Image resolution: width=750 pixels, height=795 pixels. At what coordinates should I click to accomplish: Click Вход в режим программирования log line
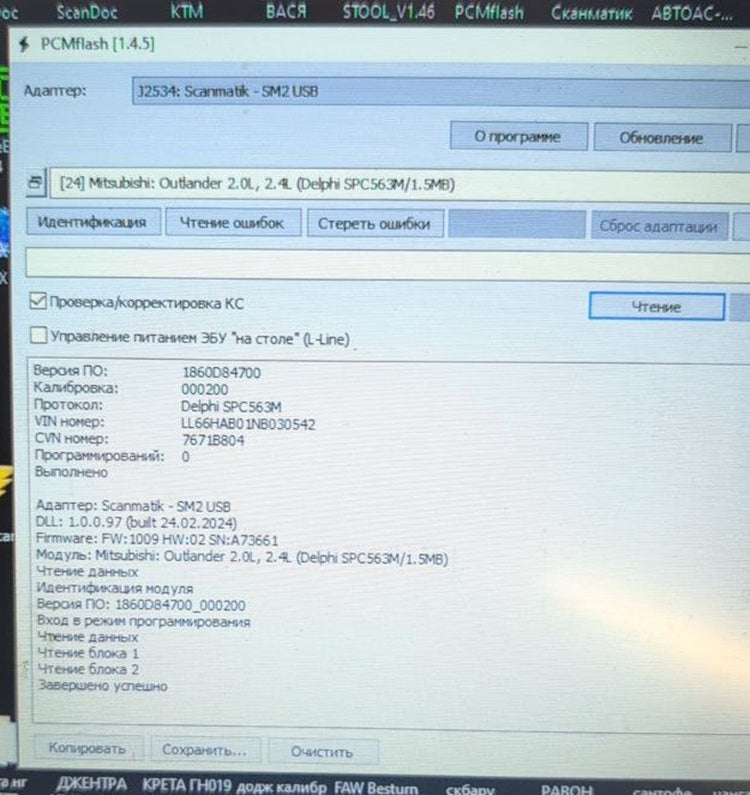pos(144,621)
